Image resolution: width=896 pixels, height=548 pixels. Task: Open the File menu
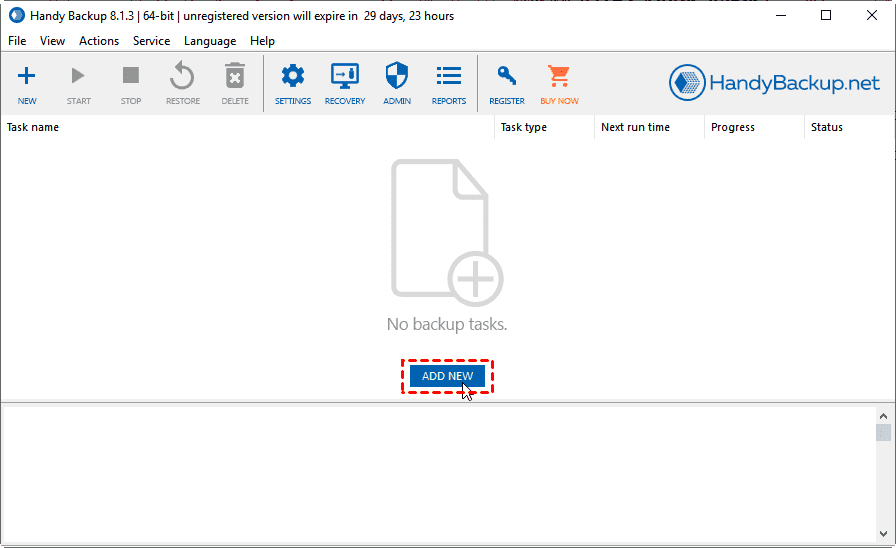17,41
